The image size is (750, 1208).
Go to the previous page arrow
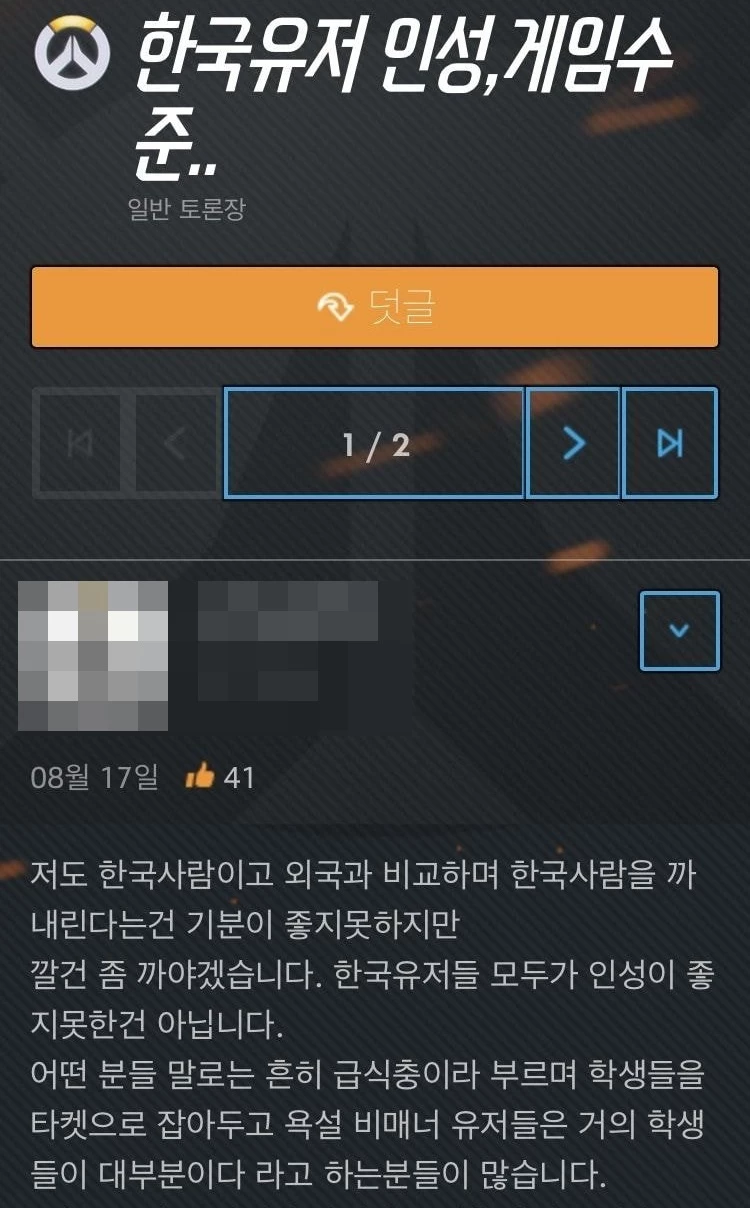(175, 443)
